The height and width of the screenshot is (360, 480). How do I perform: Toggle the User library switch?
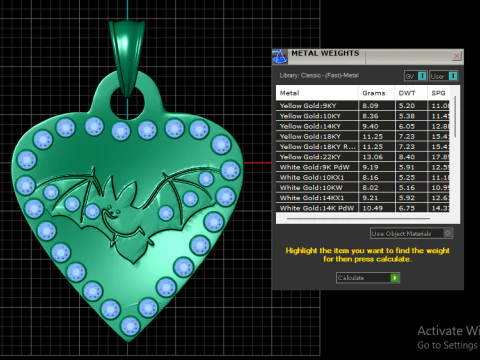click(444, 76)
